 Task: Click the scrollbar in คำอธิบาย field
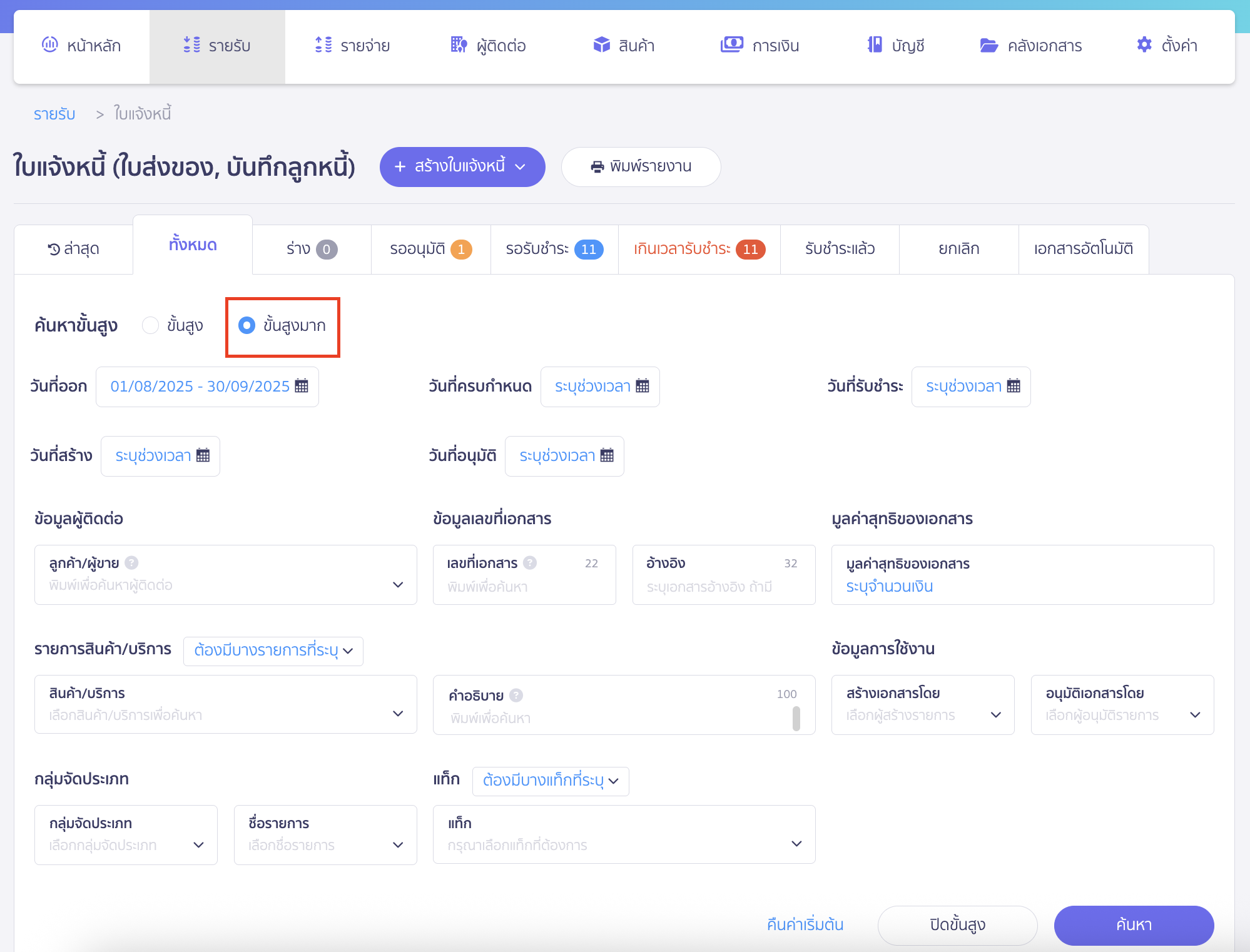click(796, 718)
